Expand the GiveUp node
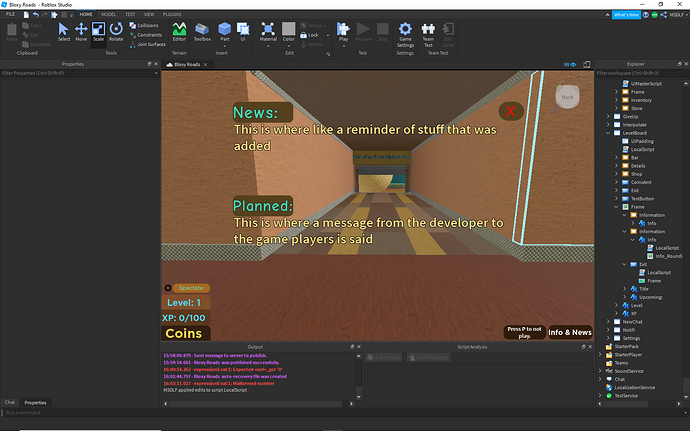The height and width of the screenshot is (431, 690). click(x=608, y=117)
